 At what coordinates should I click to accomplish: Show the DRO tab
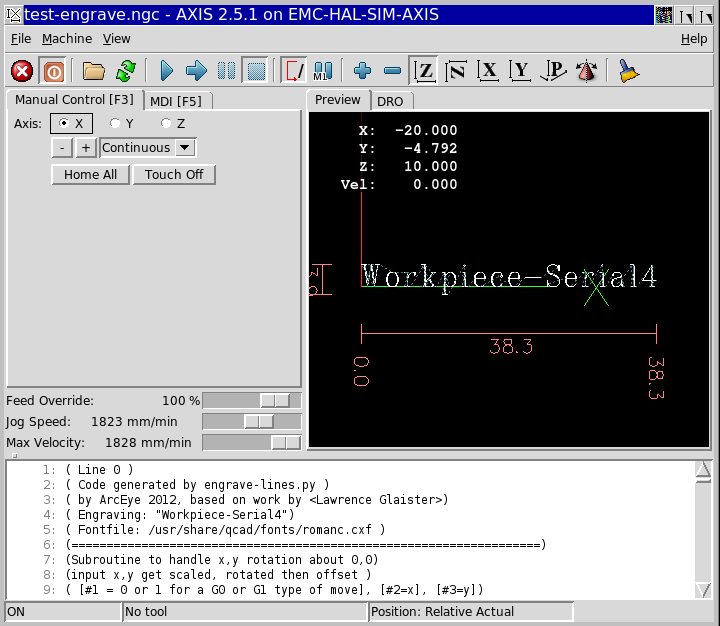tap(390, 101)
